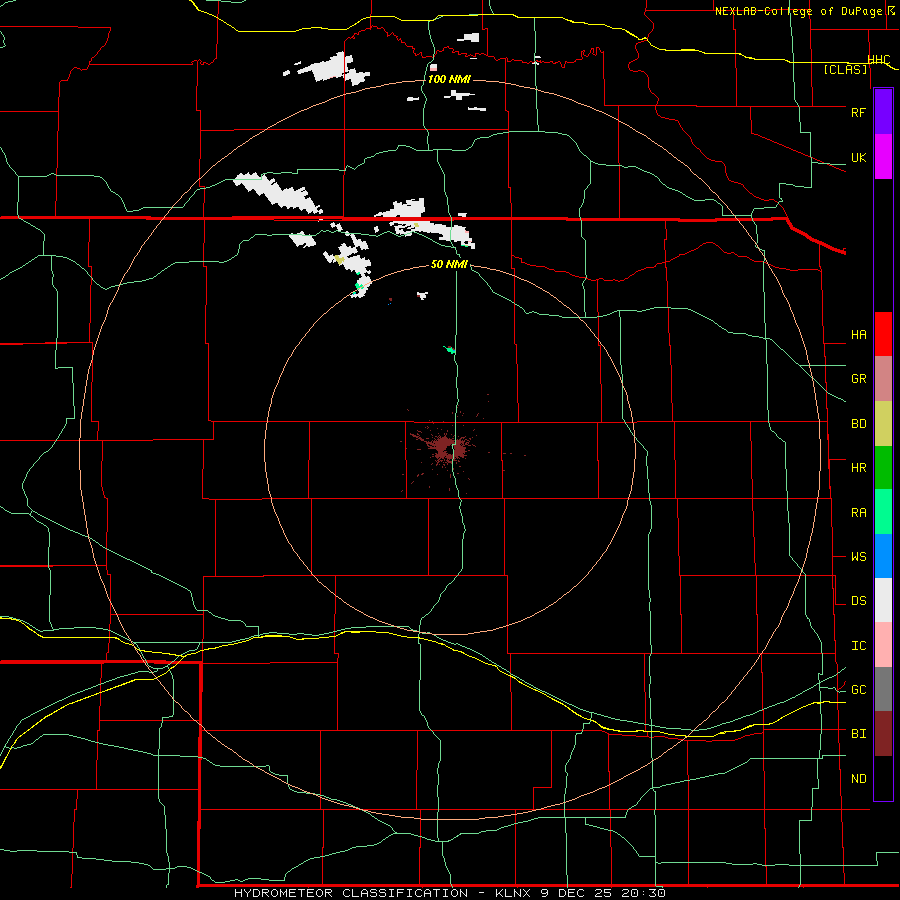Click the RF legend label
Viewport: 900px width, 900px height.
(x=858, y=112)
